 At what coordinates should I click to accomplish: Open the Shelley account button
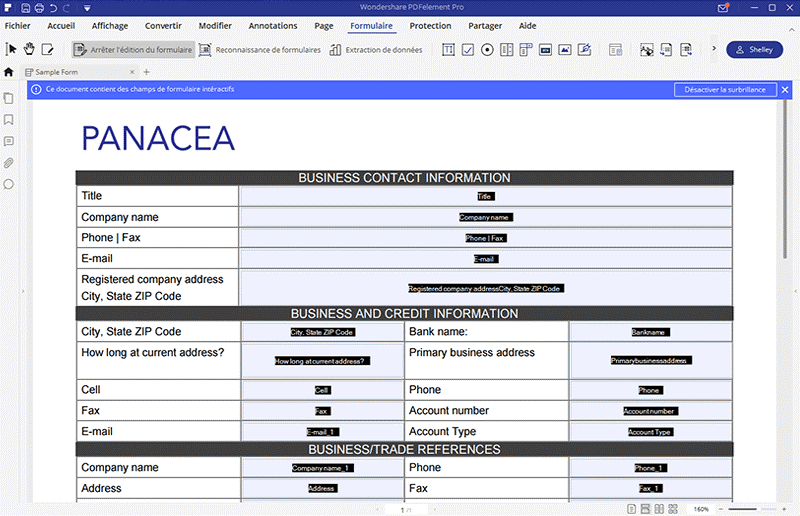click(x=754, y=50)
